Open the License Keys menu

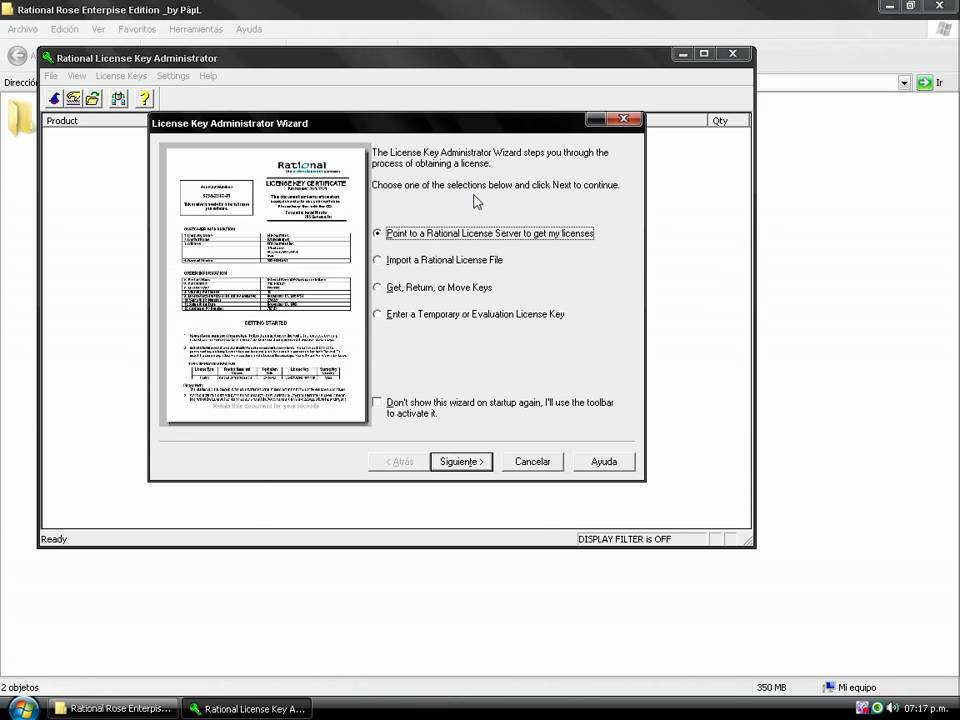click(x=121, y=76)
